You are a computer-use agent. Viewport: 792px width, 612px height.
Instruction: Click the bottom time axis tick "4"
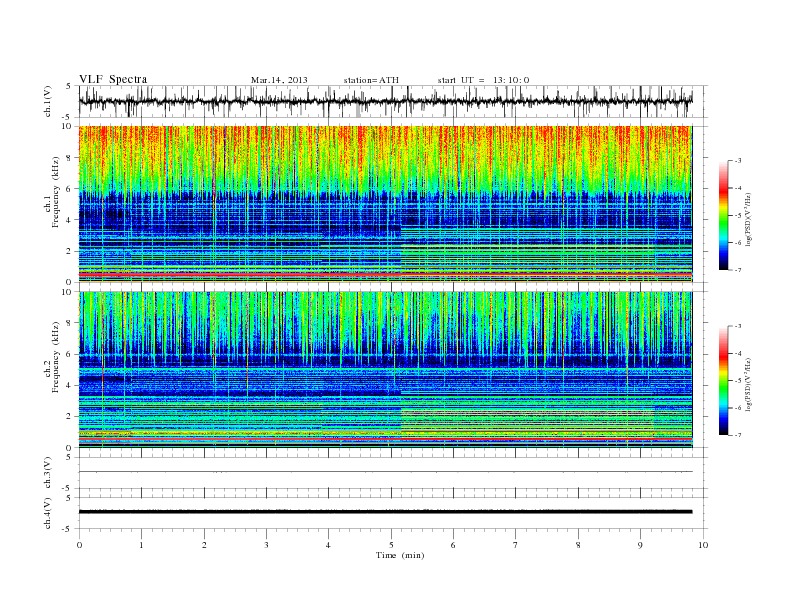[x=328, y=545]
